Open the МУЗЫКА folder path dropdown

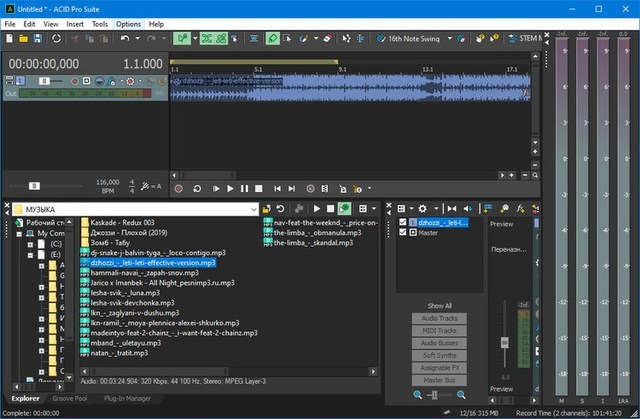coord(253,209)
